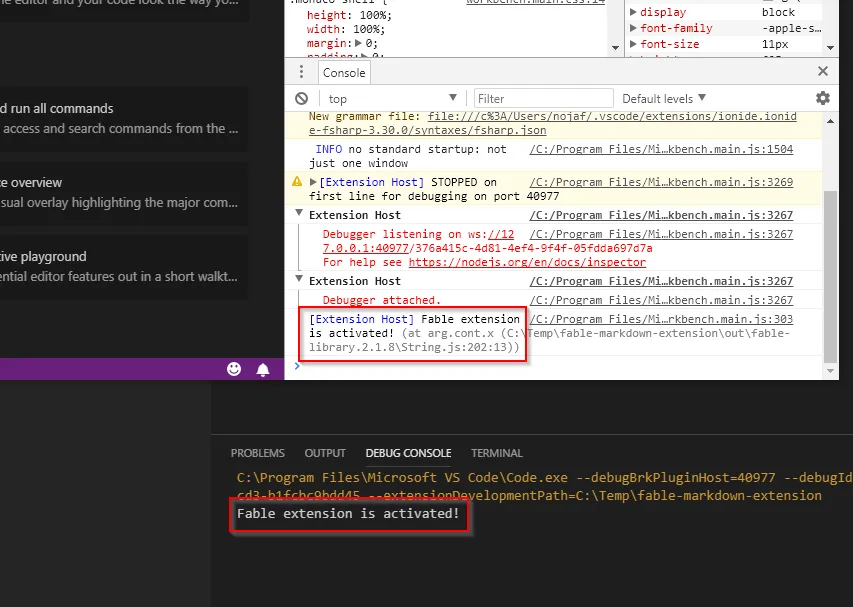
Task: Open the OUTPUT panel tab
Action: (x=325, y=453)
